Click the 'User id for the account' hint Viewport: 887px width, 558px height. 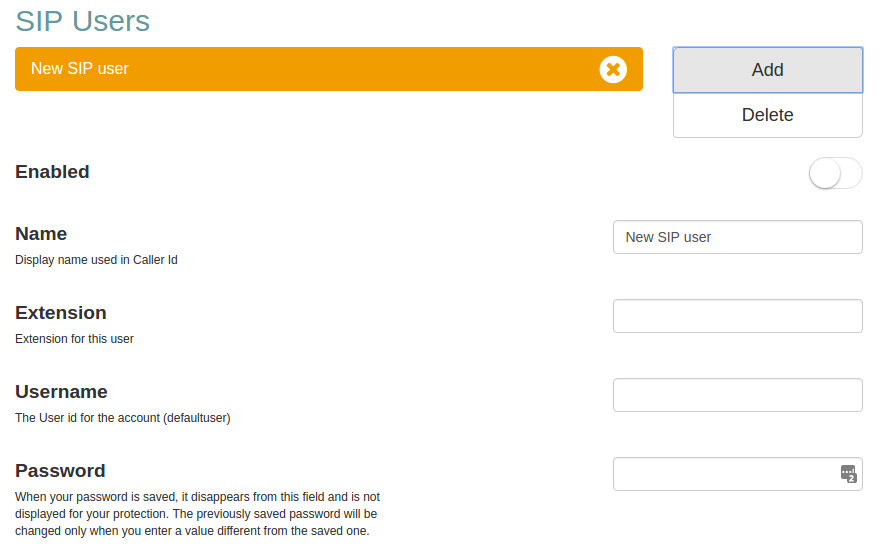(x=122, y=418)
